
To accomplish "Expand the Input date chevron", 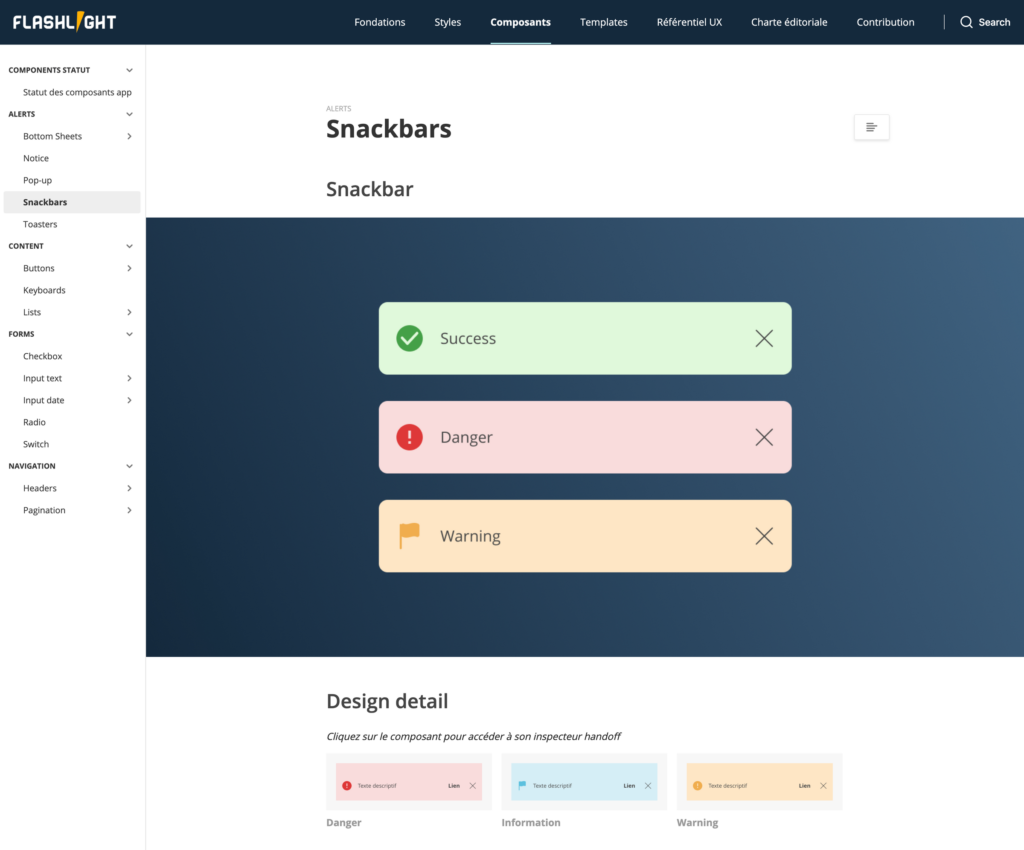I will click(128, 400).
